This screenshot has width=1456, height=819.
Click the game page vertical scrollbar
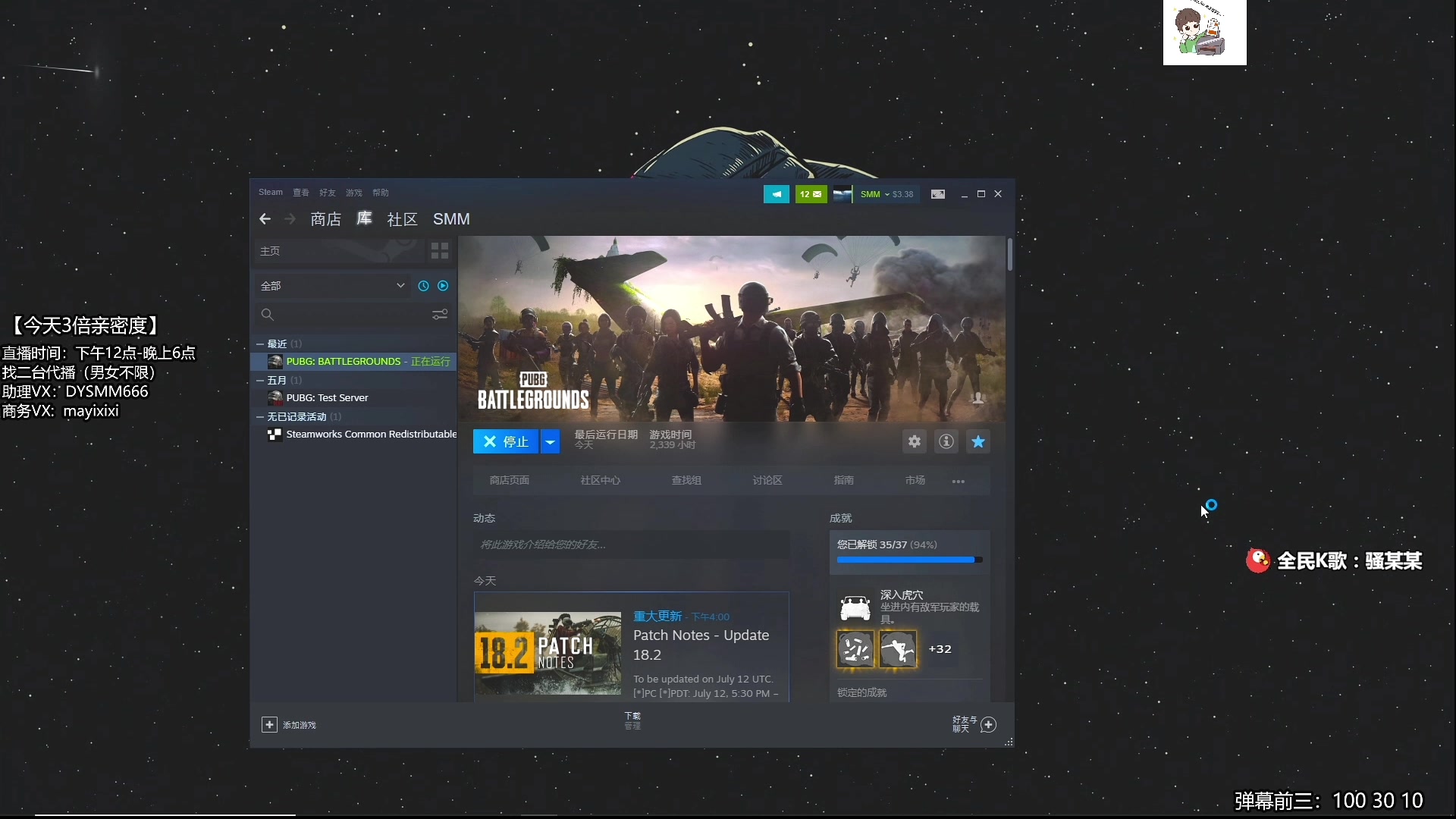(1010, 255)
